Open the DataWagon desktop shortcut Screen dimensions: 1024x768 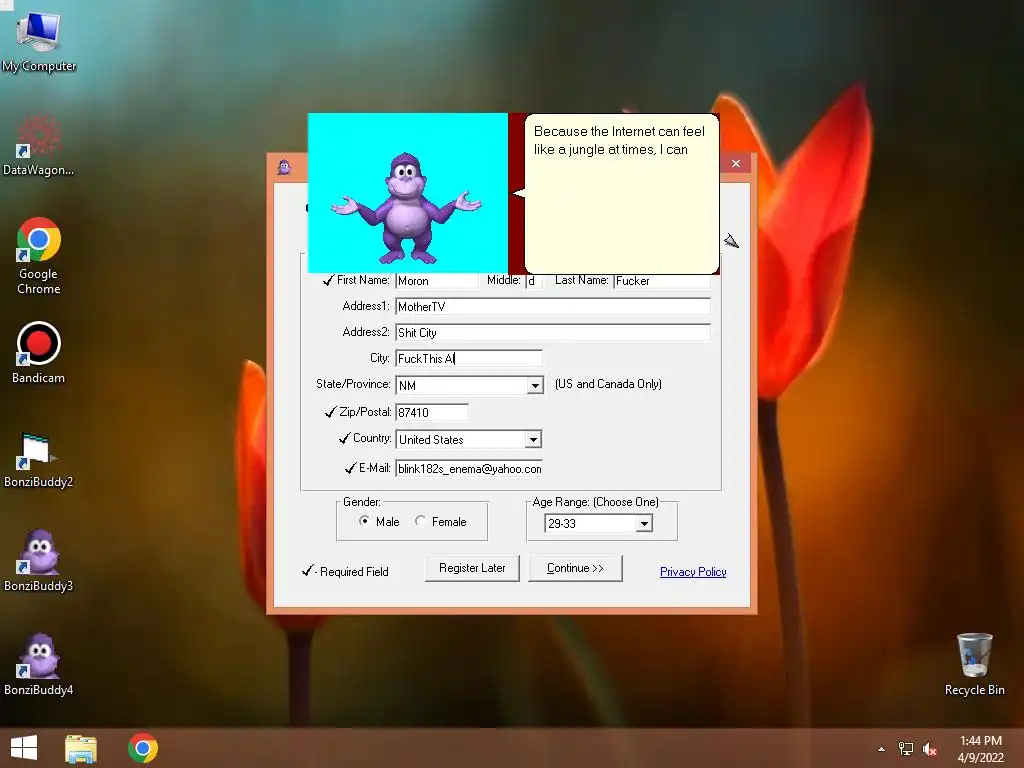pyautogui.click(x=39, y=144)
